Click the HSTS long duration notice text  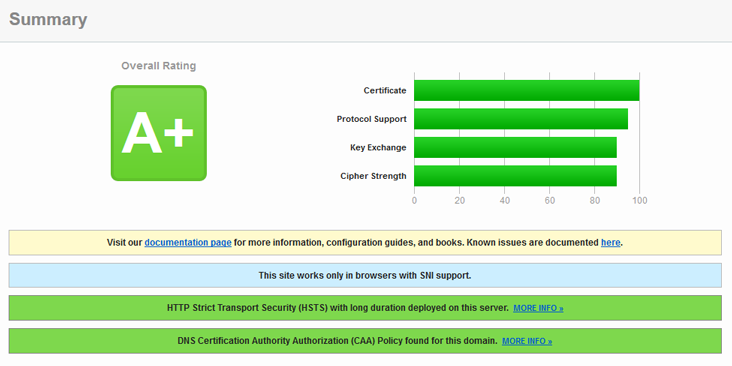click(338, 308)
